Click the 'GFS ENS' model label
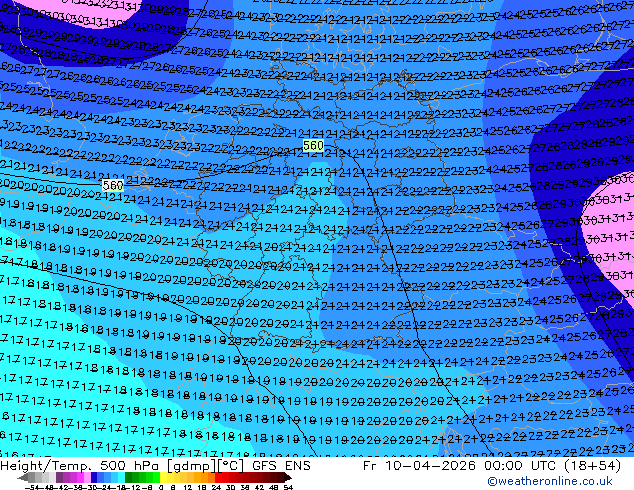The width and height of the screenshot is (634, 490). pos(281,465)
